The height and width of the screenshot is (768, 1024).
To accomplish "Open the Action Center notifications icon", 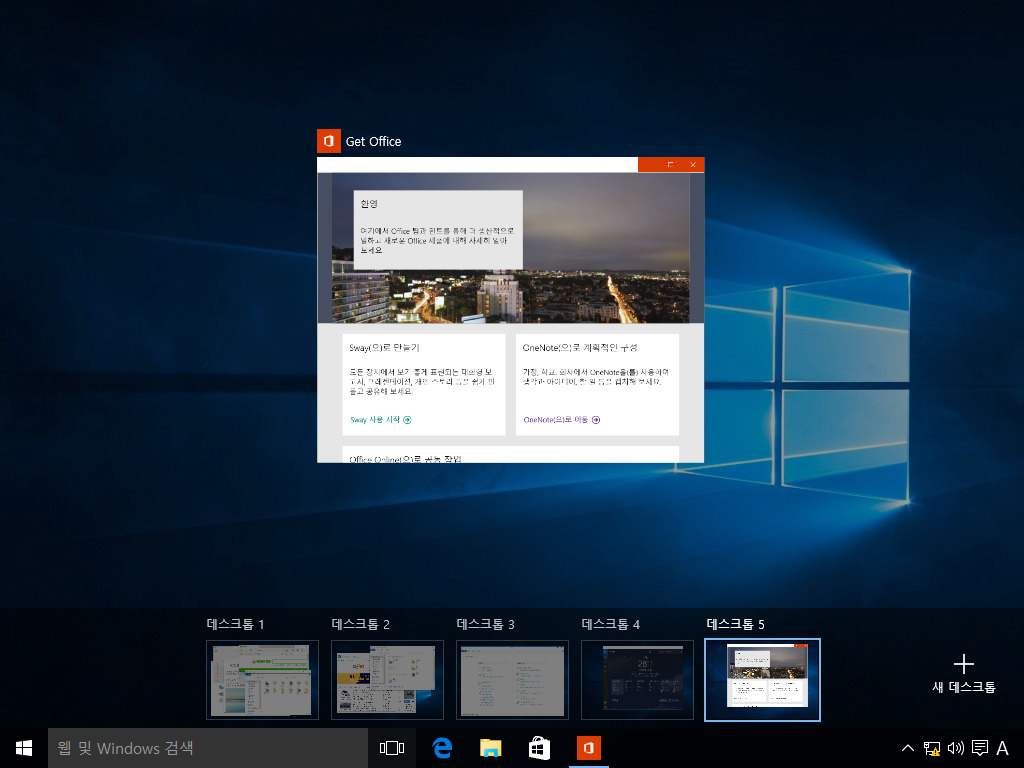I will (980, 748).
